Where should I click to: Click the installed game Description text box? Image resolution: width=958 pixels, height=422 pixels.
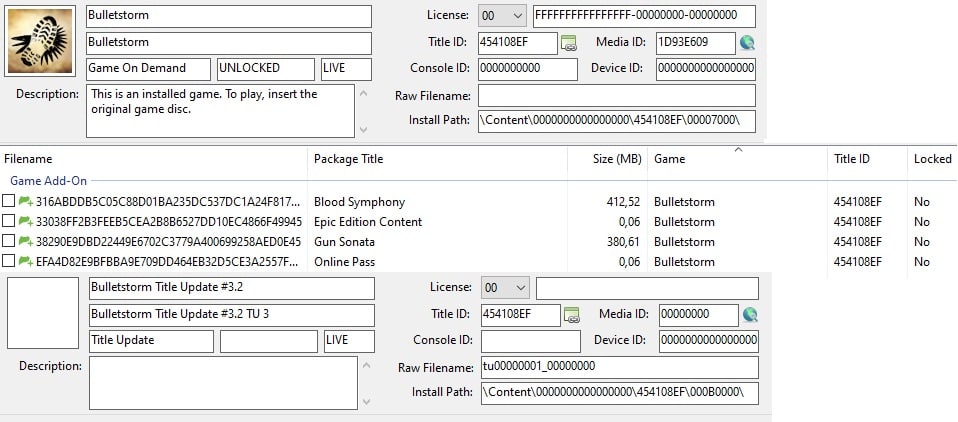(220, 111)
